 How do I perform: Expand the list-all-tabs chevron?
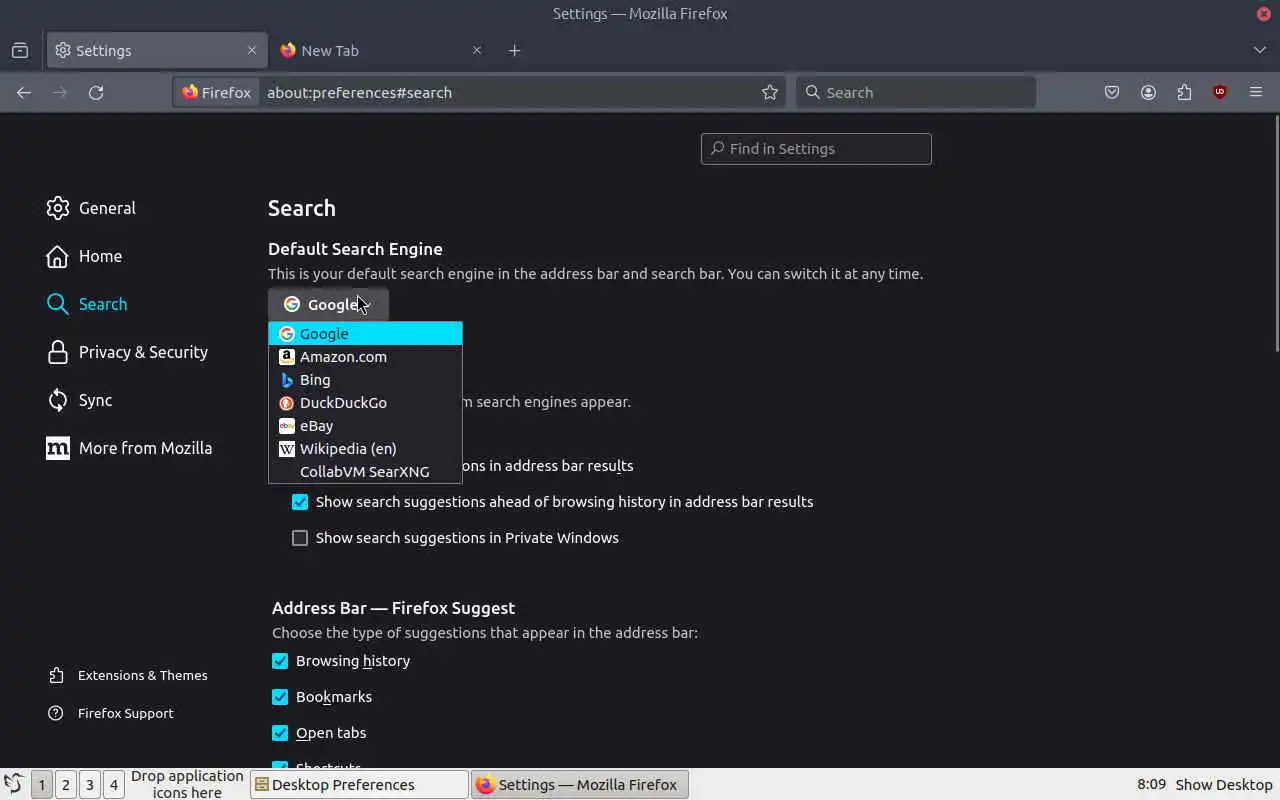(x=1259, y=50)
